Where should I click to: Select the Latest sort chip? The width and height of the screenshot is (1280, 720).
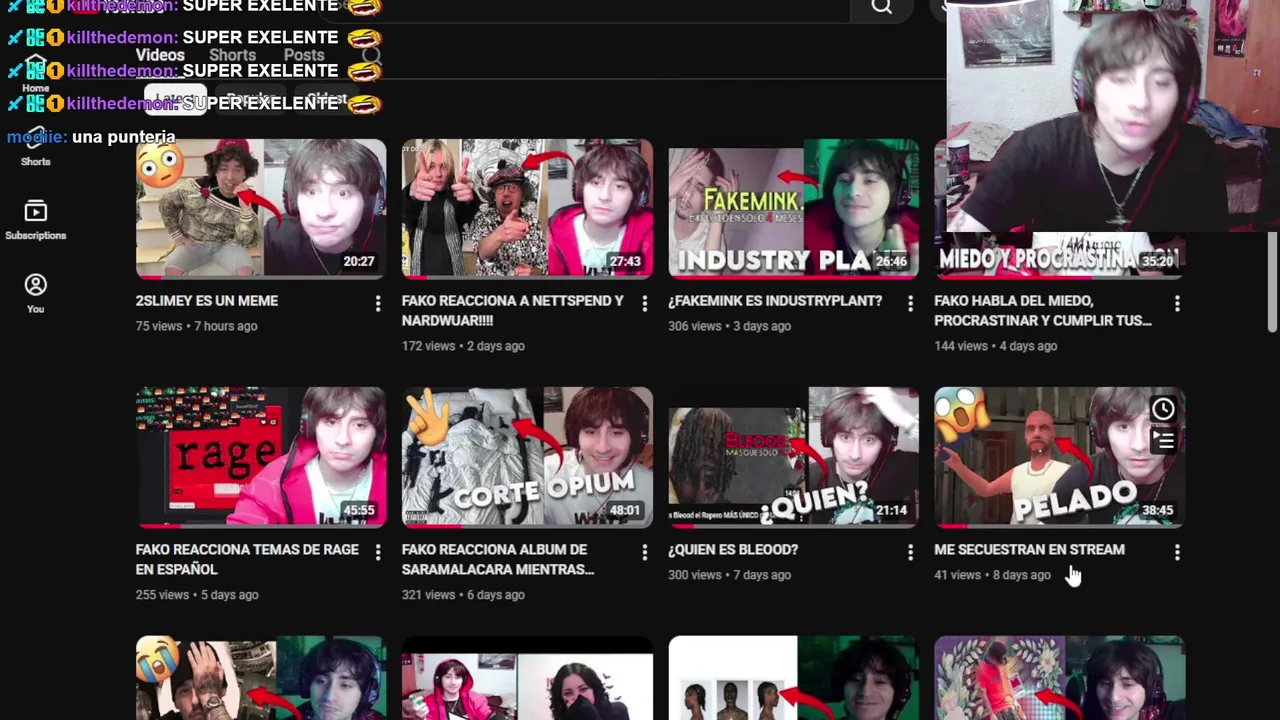click(x=176, y=100)
